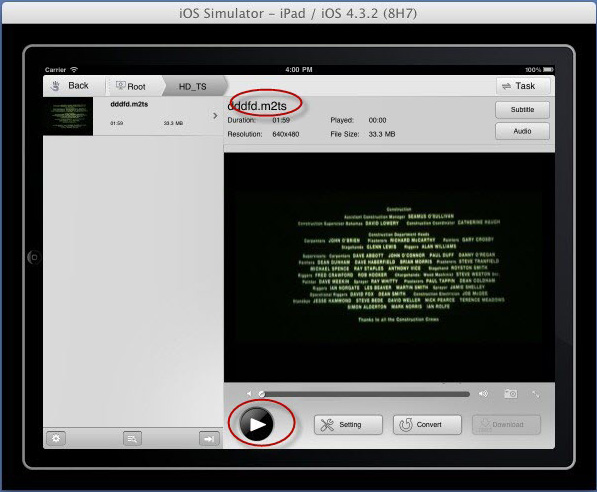
Task: Click the Played value 00:00
Action: pos(377,120)
